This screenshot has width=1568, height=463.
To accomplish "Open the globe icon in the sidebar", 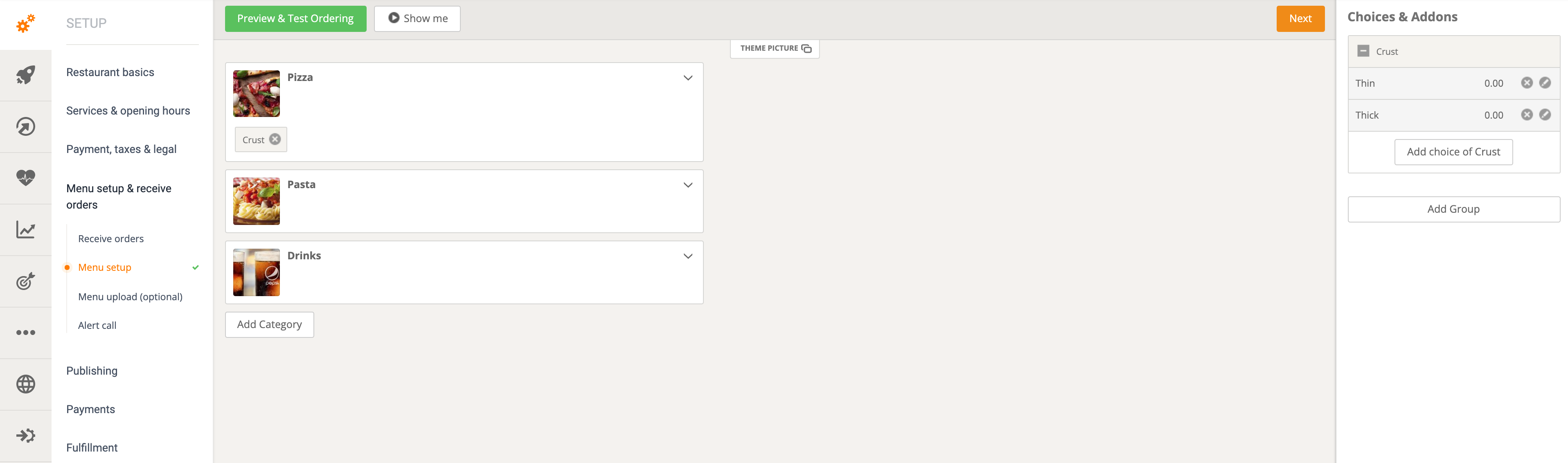I will point(25,384).
